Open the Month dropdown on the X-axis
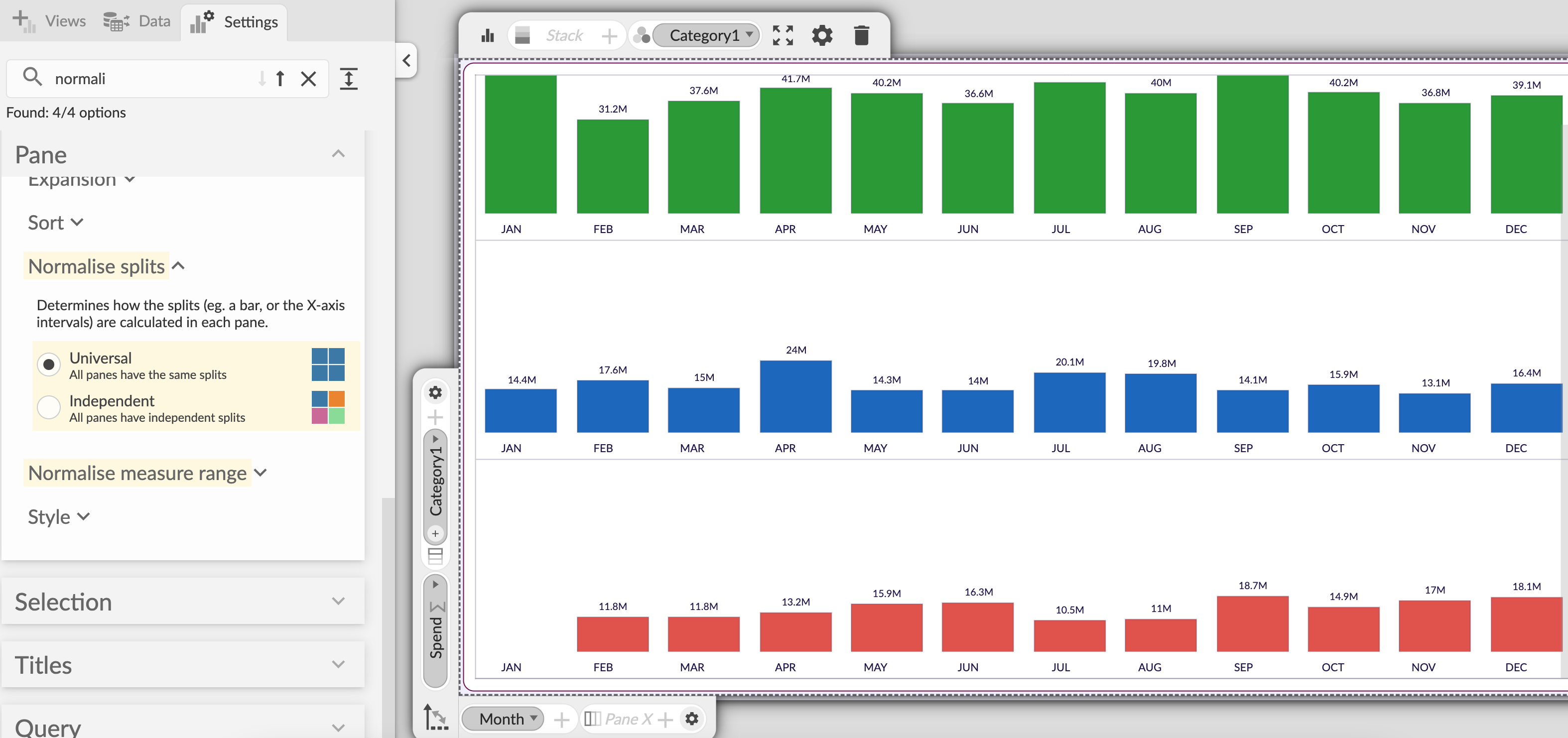Image resolution: width=1568 pixels, height=738 pixels. [503, 719]
